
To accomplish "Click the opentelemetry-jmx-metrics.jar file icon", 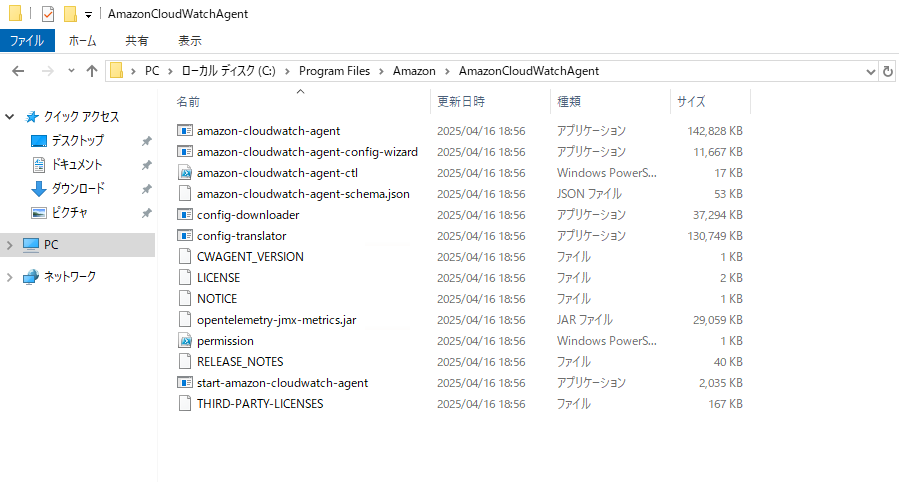I will [185, 320].
